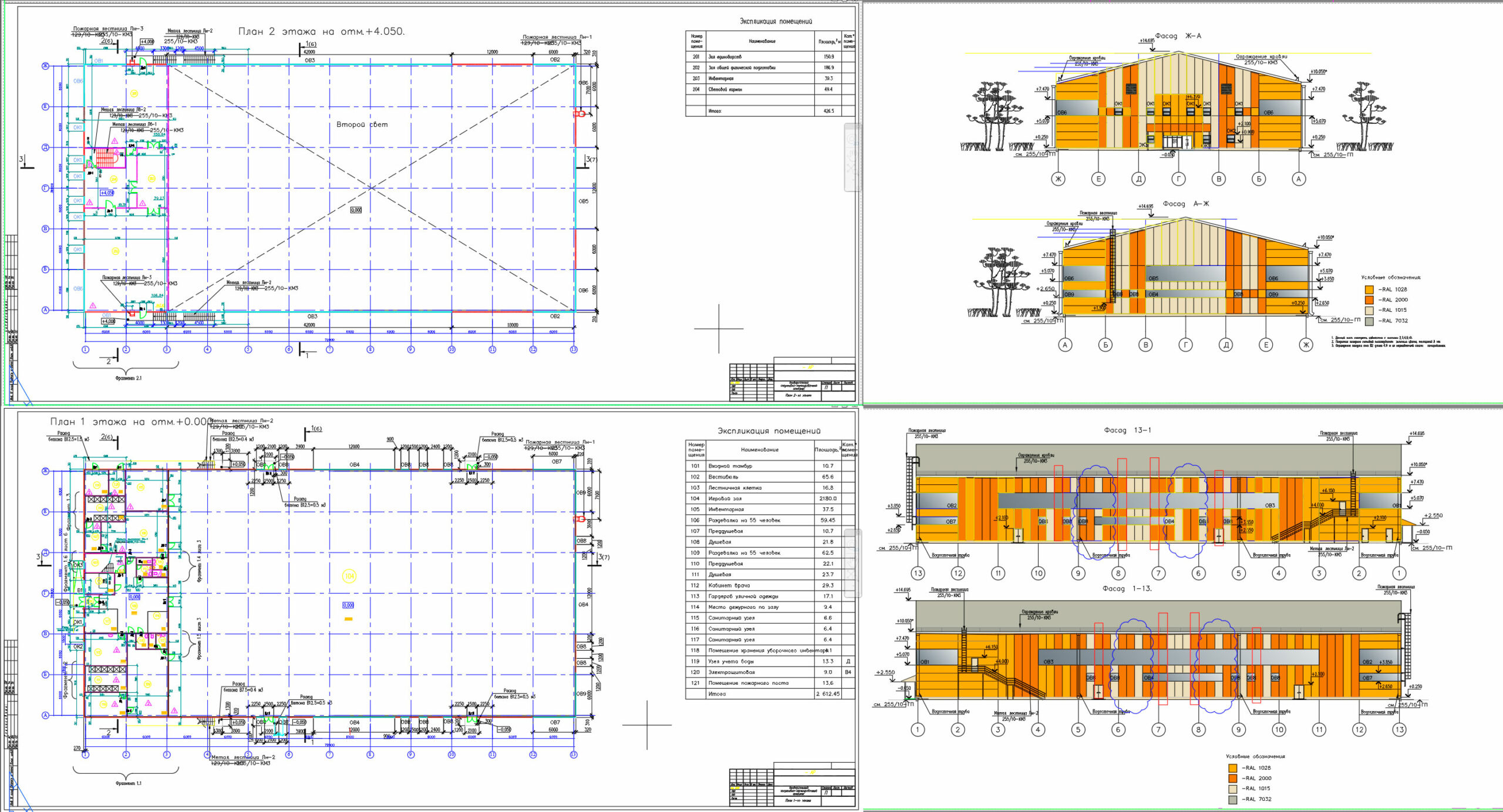
Task: Click the title 'План 1 этажа на отм.+0.000'
Action: point(132,422)
